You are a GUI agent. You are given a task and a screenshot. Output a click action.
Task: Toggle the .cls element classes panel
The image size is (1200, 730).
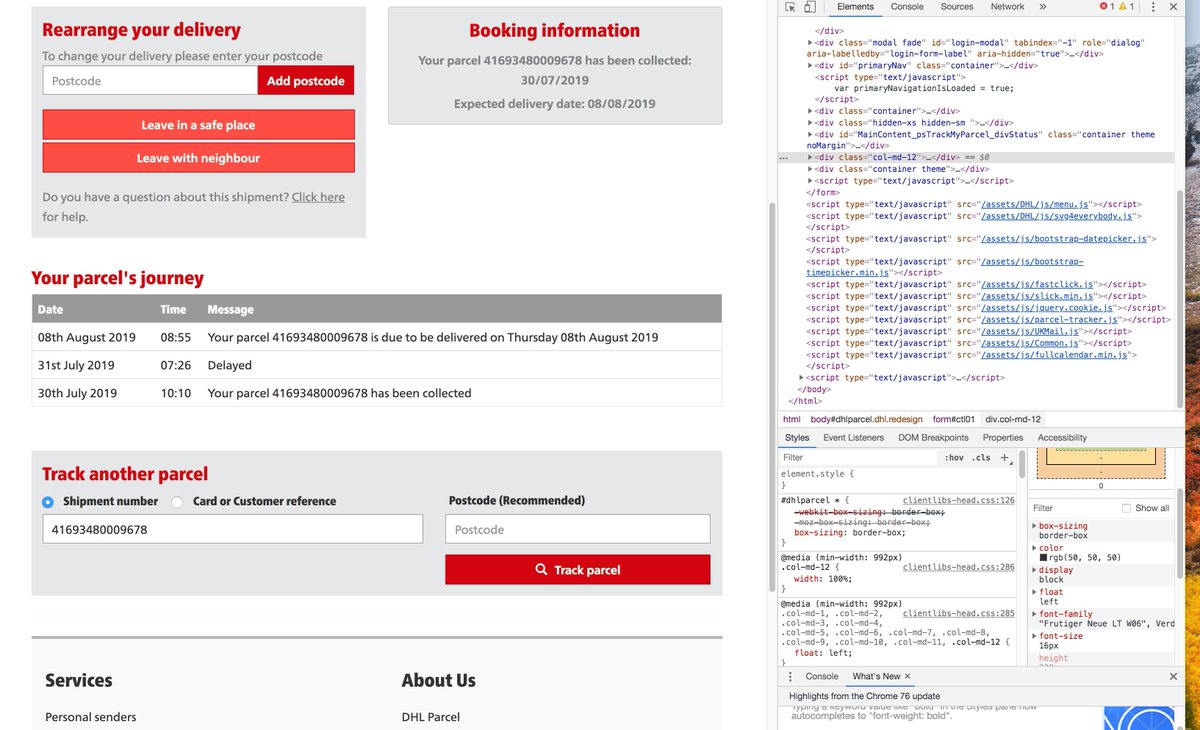pyautogui.click(x=982, y=458)
